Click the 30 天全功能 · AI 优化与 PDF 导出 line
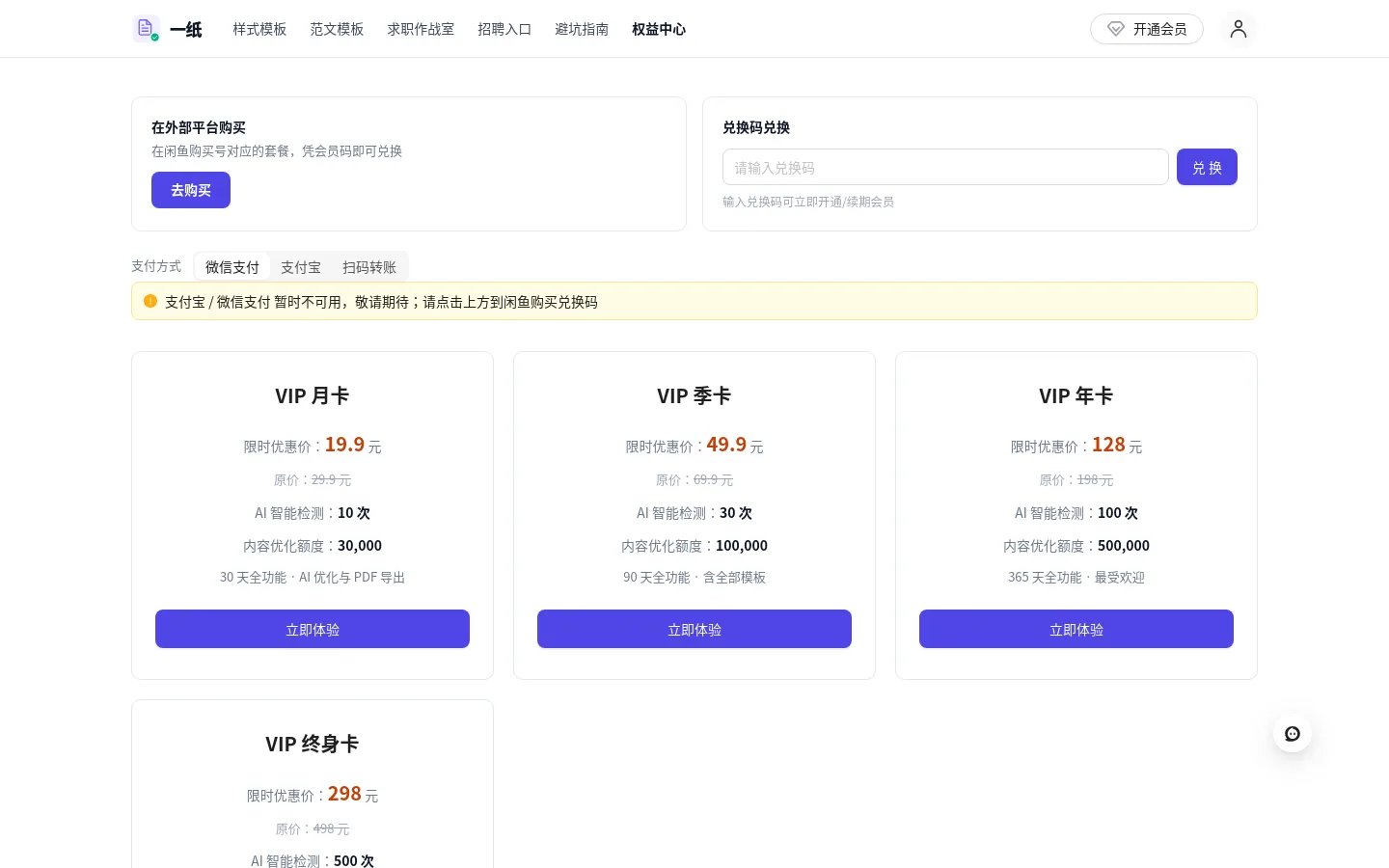The height and width of the screenshot is (868, 1389). (x=313, y=578)
